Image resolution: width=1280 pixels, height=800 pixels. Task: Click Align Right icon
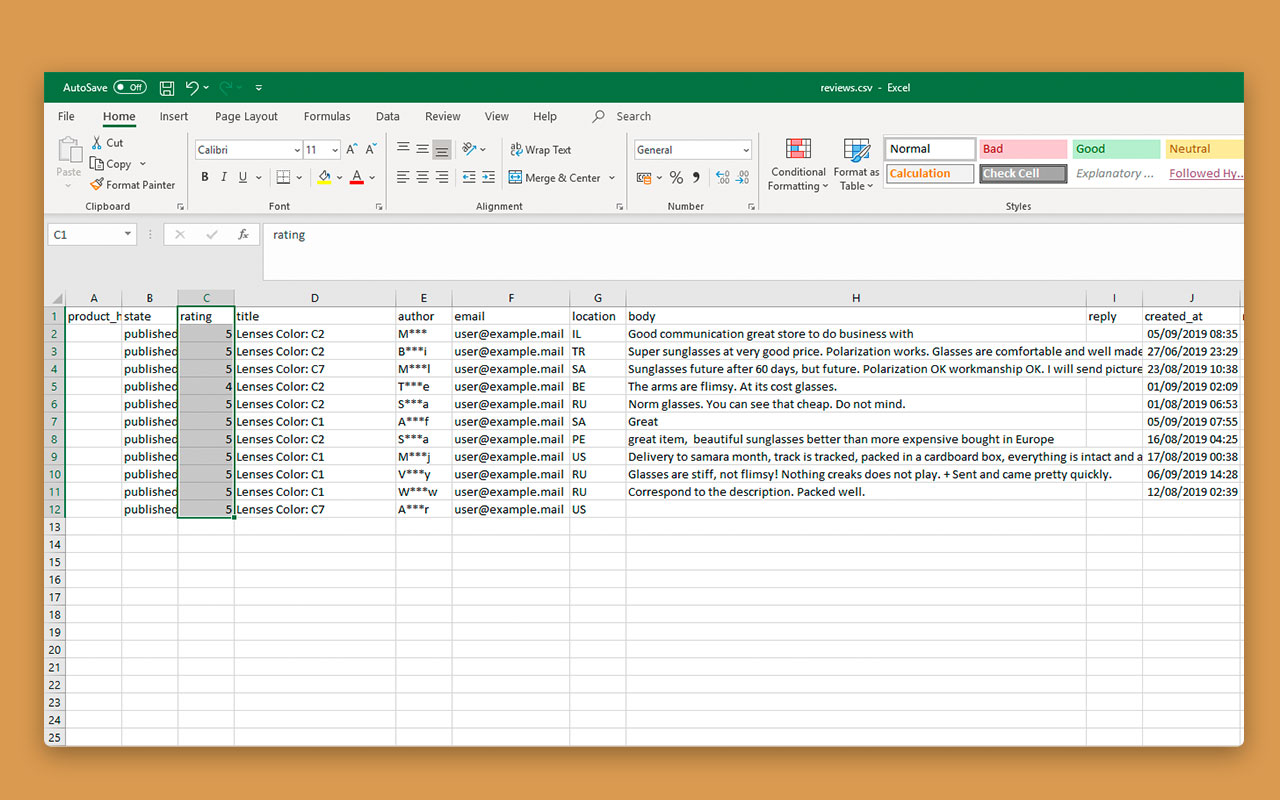click(442, 177)
